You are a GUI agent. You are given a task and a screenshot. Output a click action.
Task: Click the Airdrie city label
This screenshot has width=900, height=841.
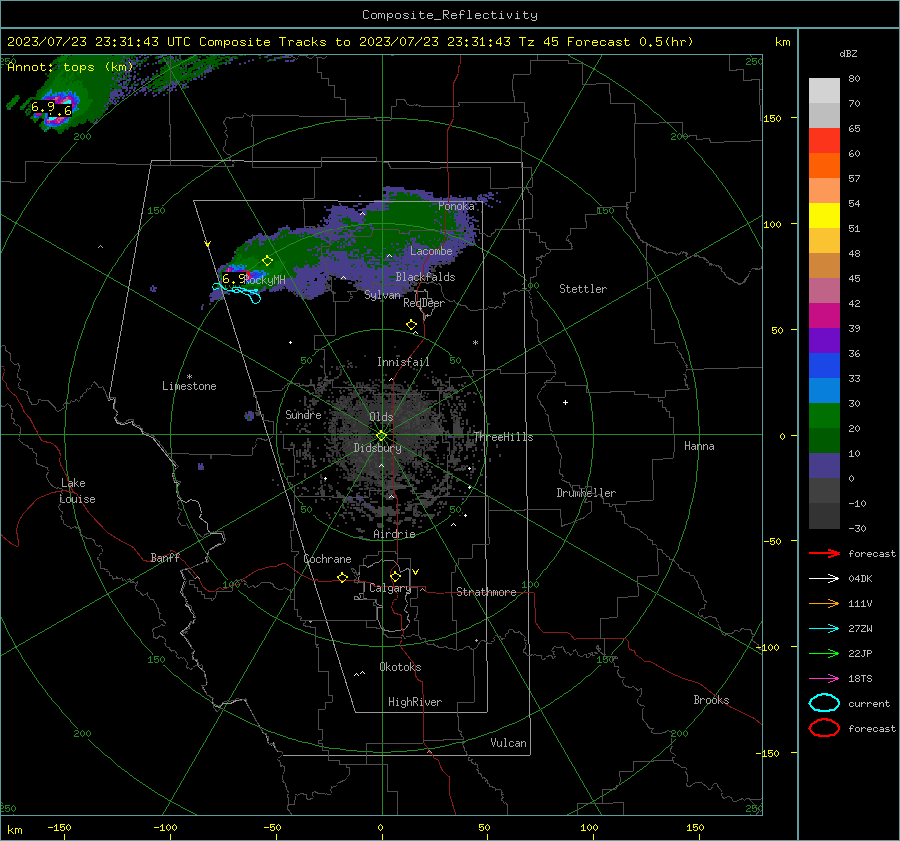pyautogui.click(x=394, y=534)
